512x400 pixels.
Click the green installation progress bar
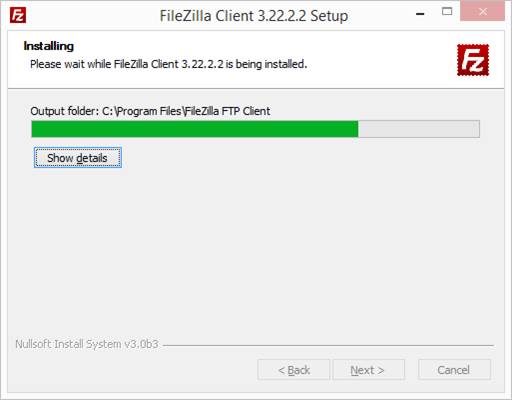(x=195, y=129)
